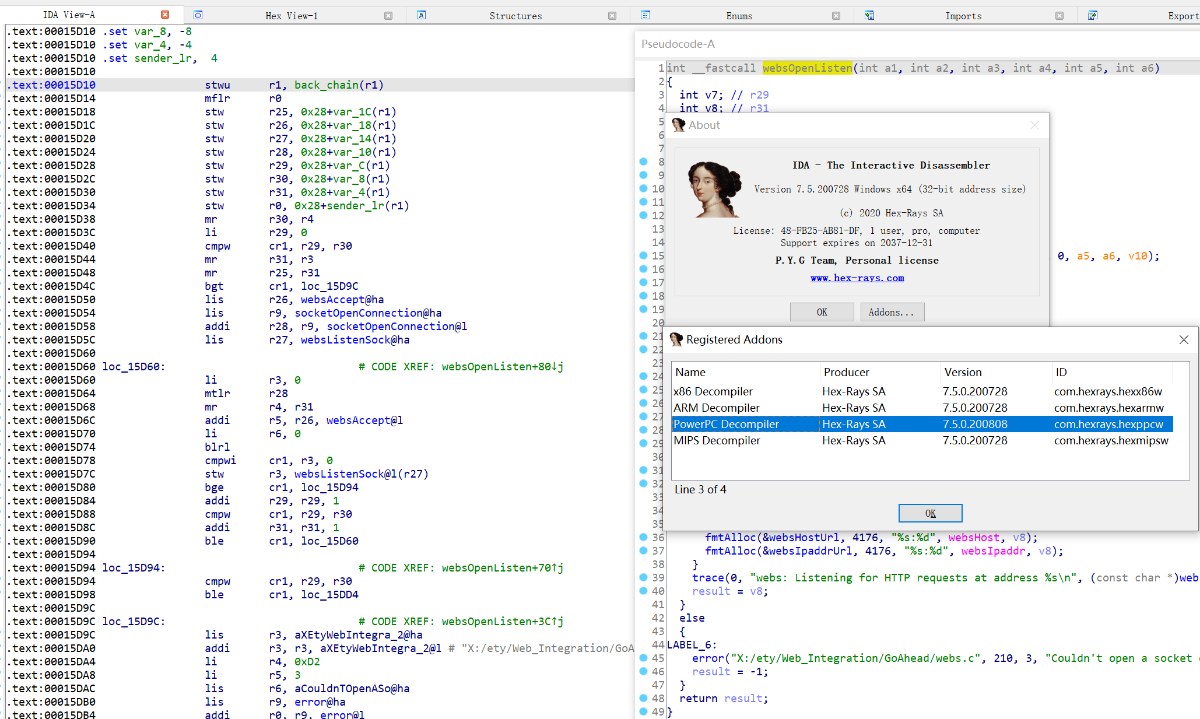The height and width of the screenshot is (719, 1200).
Task: Open the www.hex-rays.com link
Action: coord(856,278)
